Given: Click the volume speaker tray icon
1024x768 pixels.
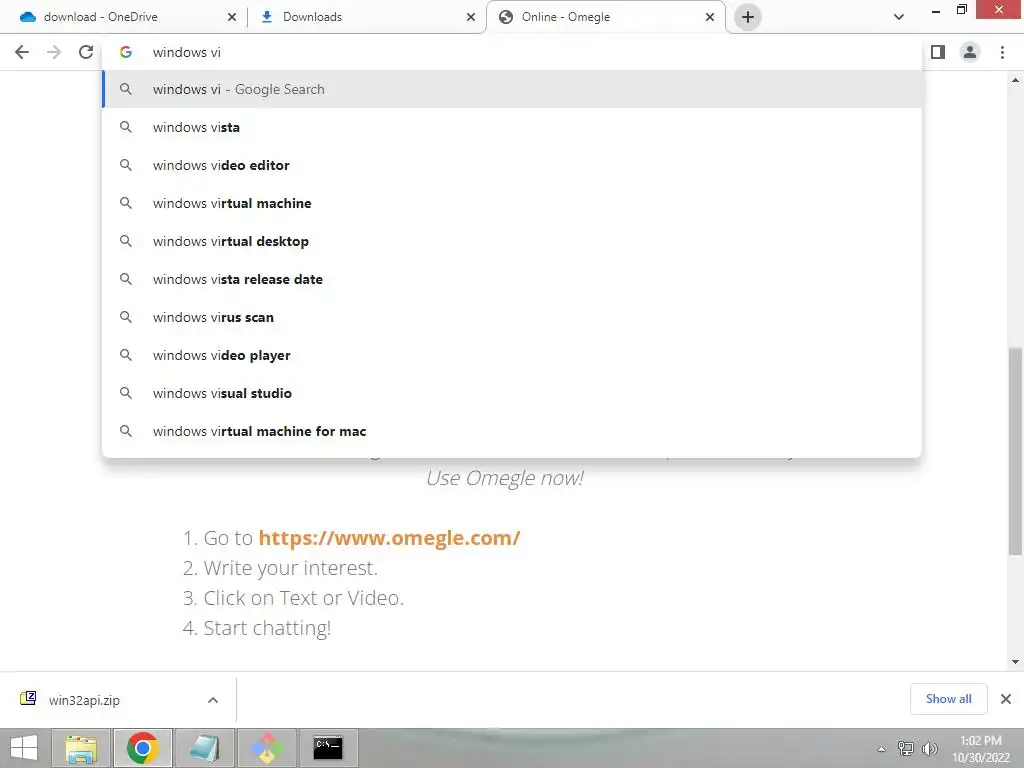Looking at the screenshot, I should coord(929,748).
